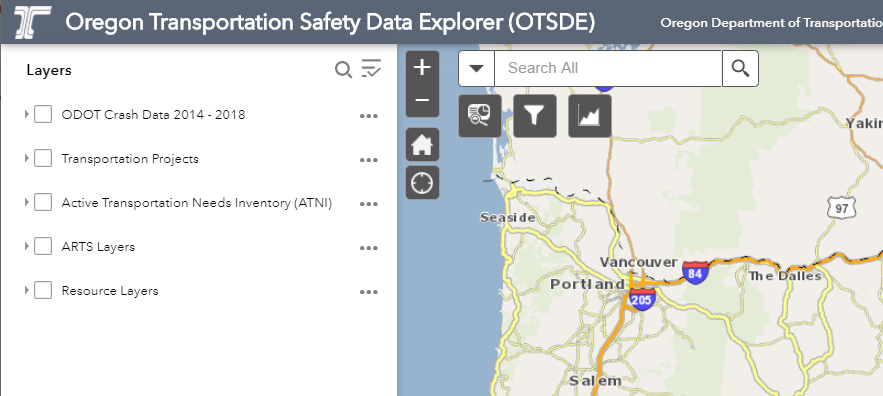
Task: Open the chart graph tool
Action: pyautogui.click(x=590, y=116)
